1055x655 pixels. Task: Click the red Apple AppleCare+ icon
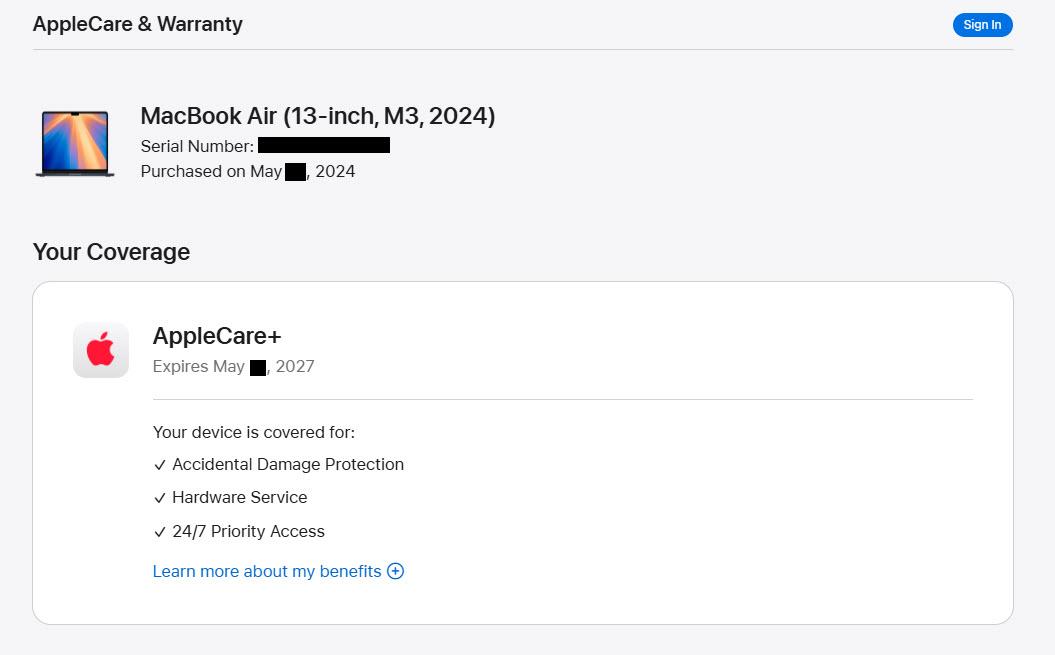pos(101,350)
